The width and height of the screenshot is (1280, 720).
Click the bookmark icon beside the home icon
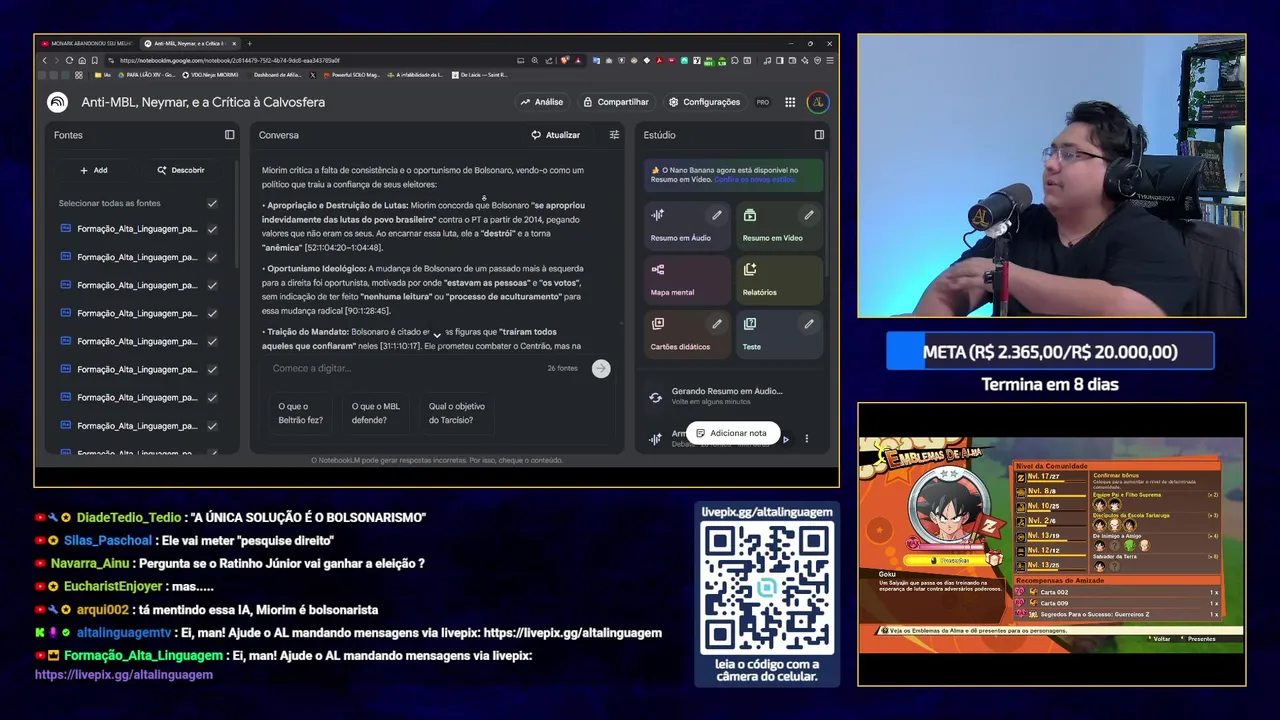tap(94, 60)
